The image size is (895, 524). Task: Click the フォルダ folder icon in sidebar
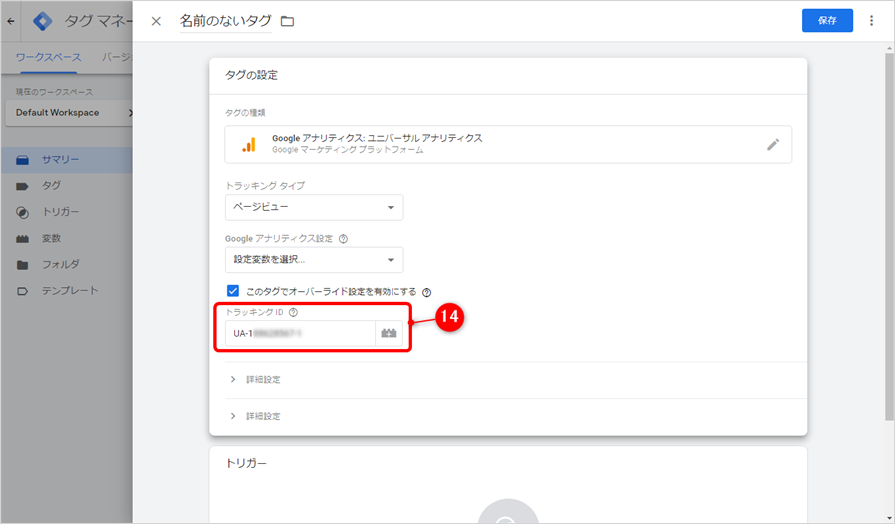(22, 265)
